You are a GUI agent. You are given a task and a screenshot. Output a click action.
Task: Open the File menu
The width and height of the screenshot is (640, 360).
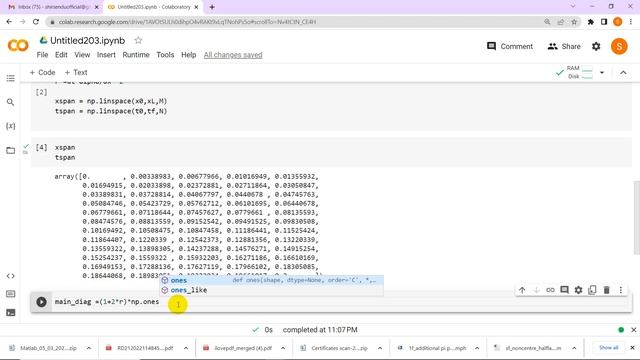click(x=42, y=55)
